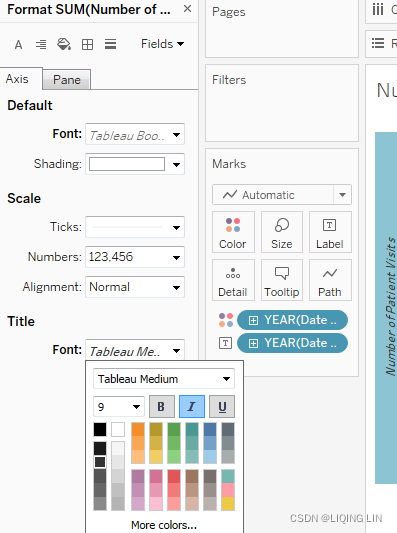Click the Pages shelf
The height and width of the screenshot is (533, 397).
(x=282, y=29)
